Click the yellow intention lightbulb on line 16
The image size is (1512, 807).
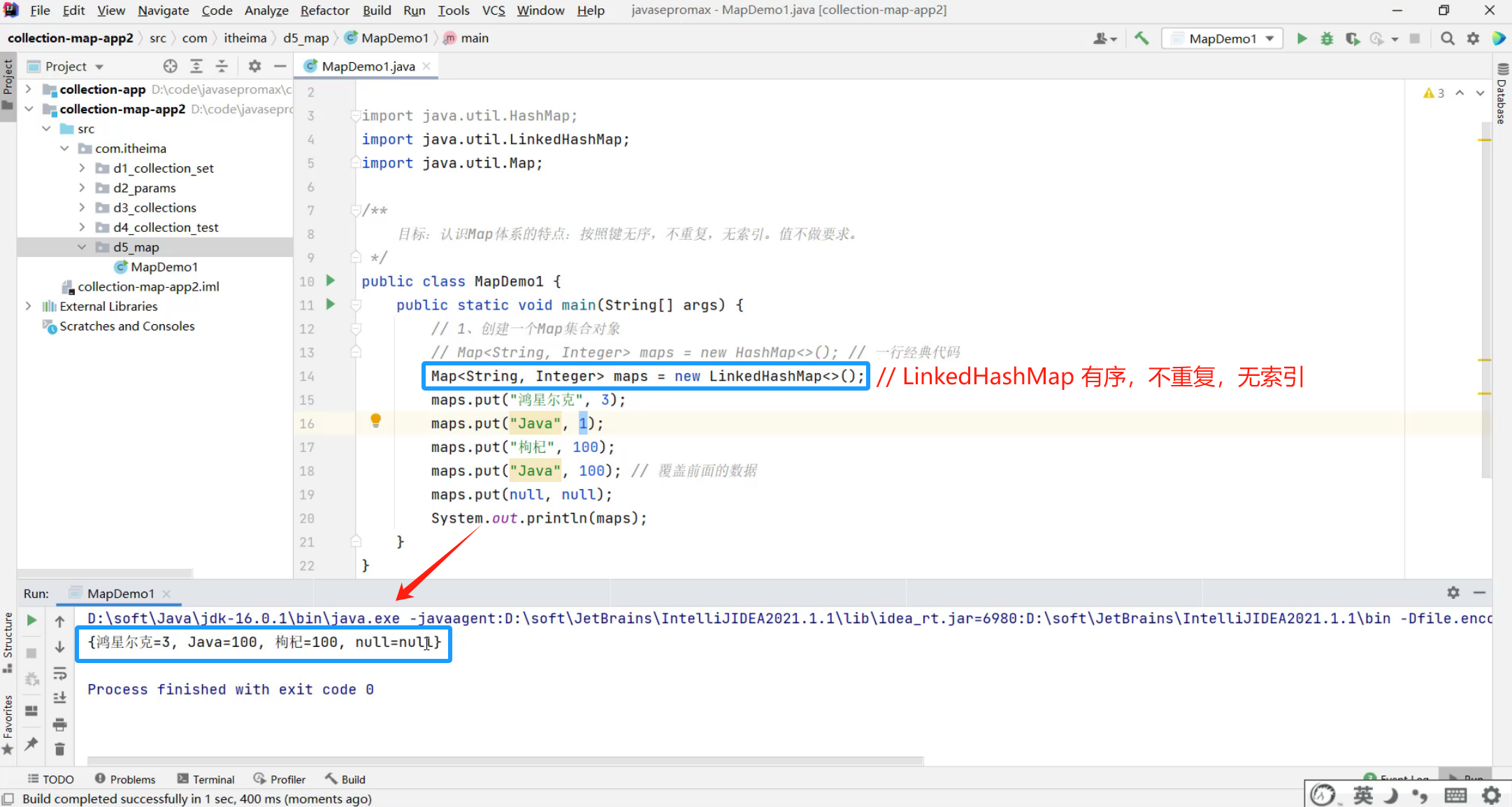pyautogui.click(x=375, y=420)
